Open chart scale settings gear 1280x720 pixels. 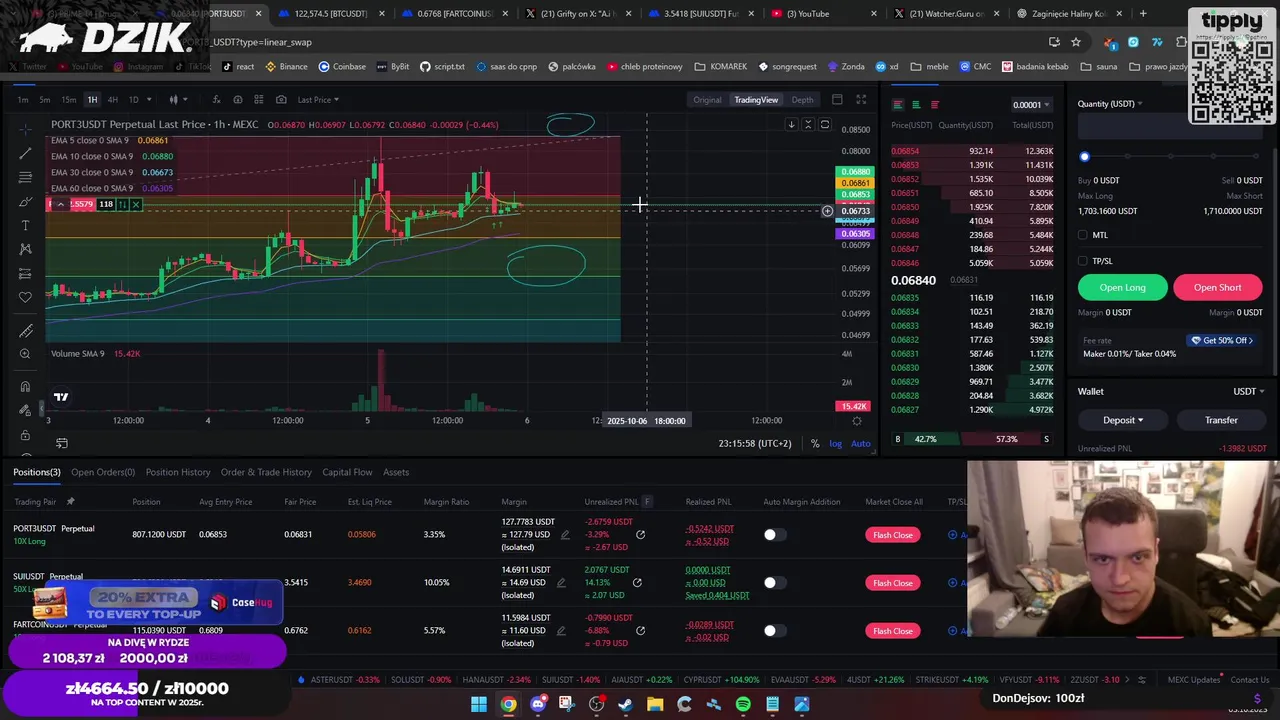856,421
